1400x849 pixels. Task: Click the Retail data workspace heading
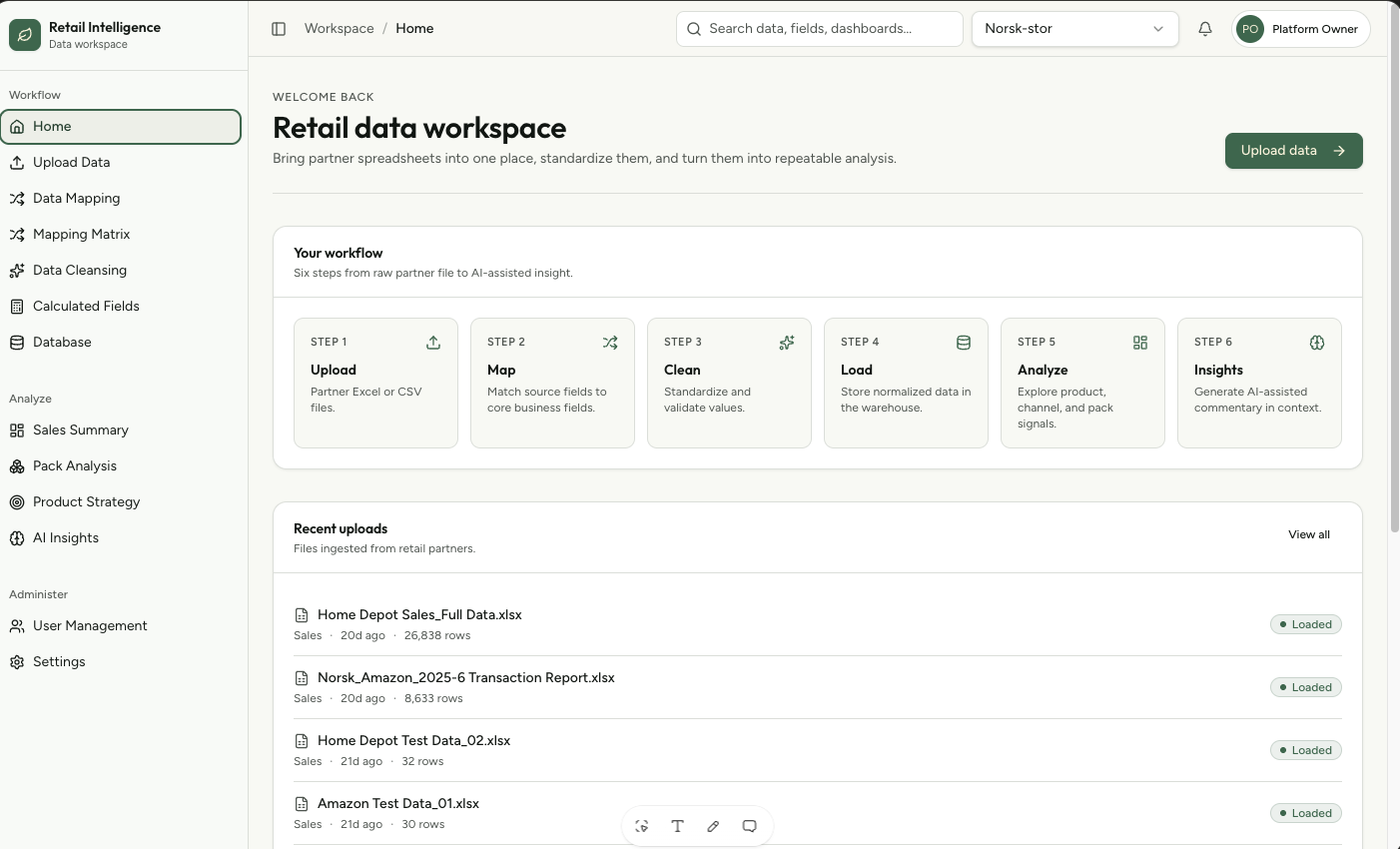(419, 128)
